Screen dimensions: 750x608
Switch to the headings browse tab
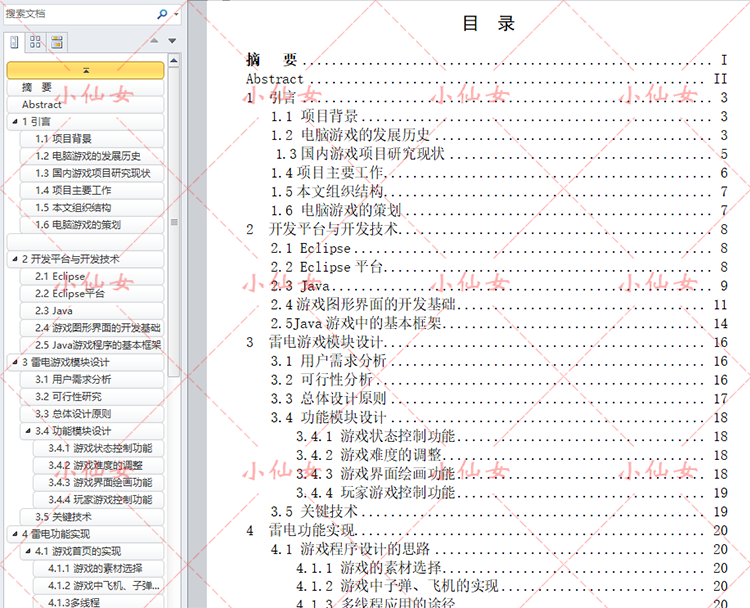15,42
